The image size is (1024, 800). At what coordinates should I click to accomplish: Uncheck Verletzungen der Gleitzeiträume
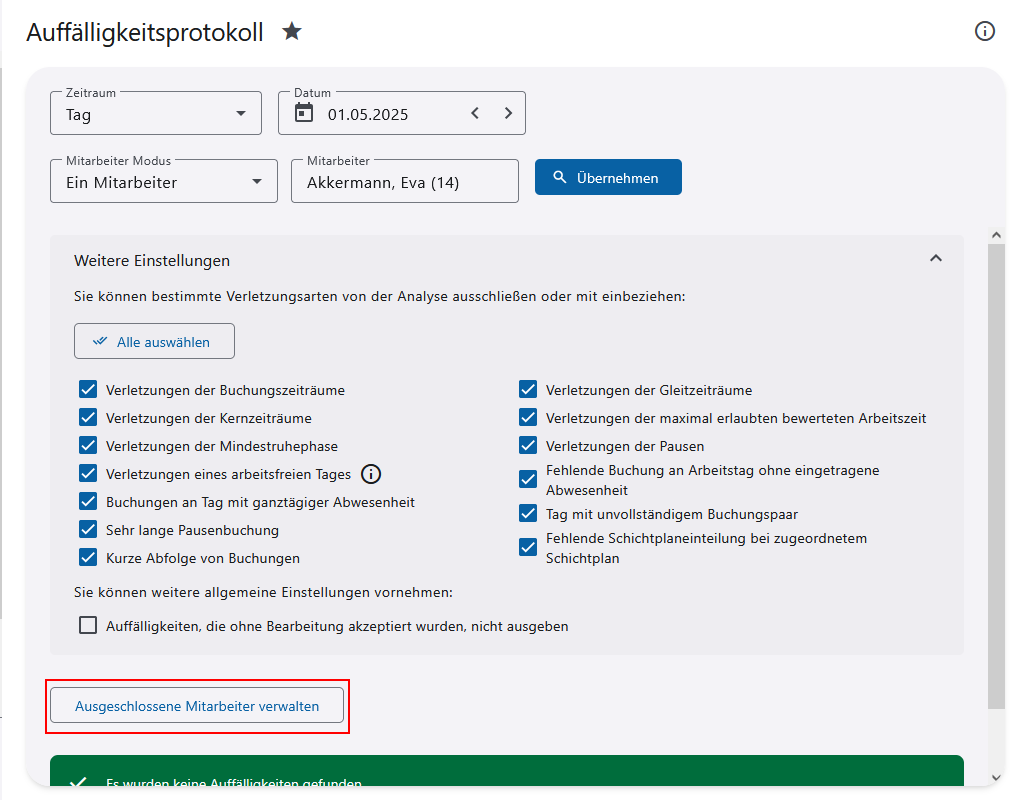pos(528,390)
